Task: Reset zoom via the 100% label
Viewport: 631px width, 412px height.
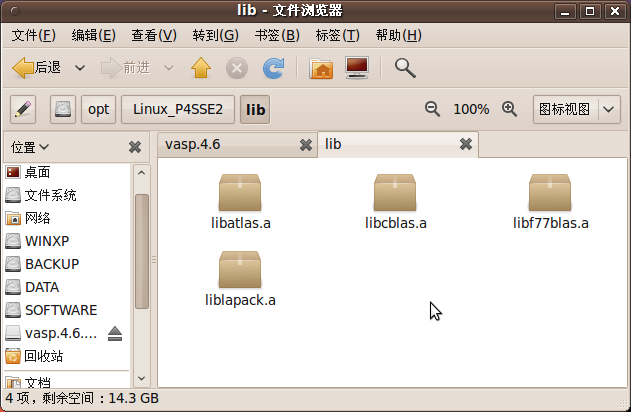Action: pos(471,109)
